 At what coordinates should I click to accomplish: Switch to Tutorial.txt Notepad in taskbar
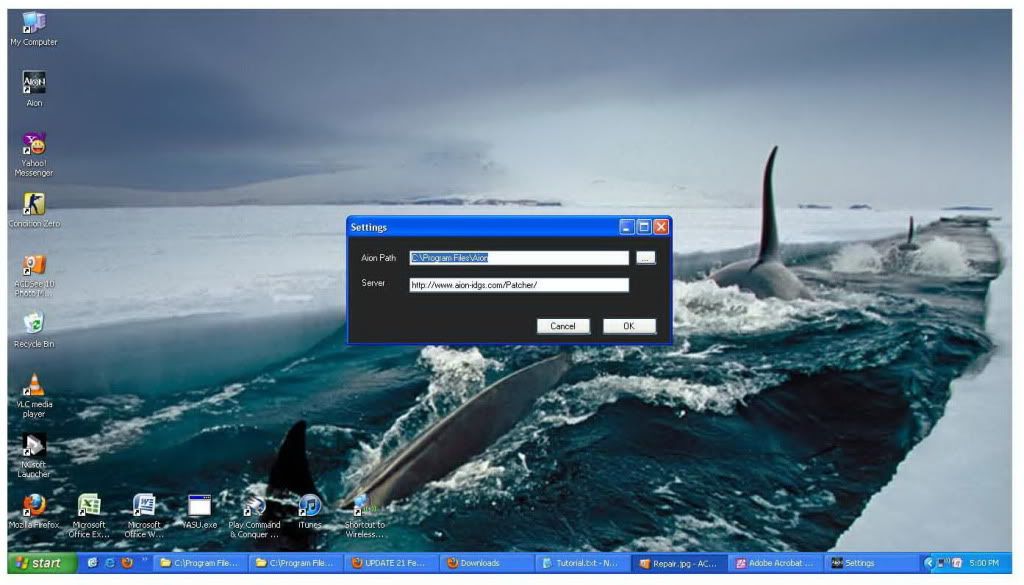(580, 563)
